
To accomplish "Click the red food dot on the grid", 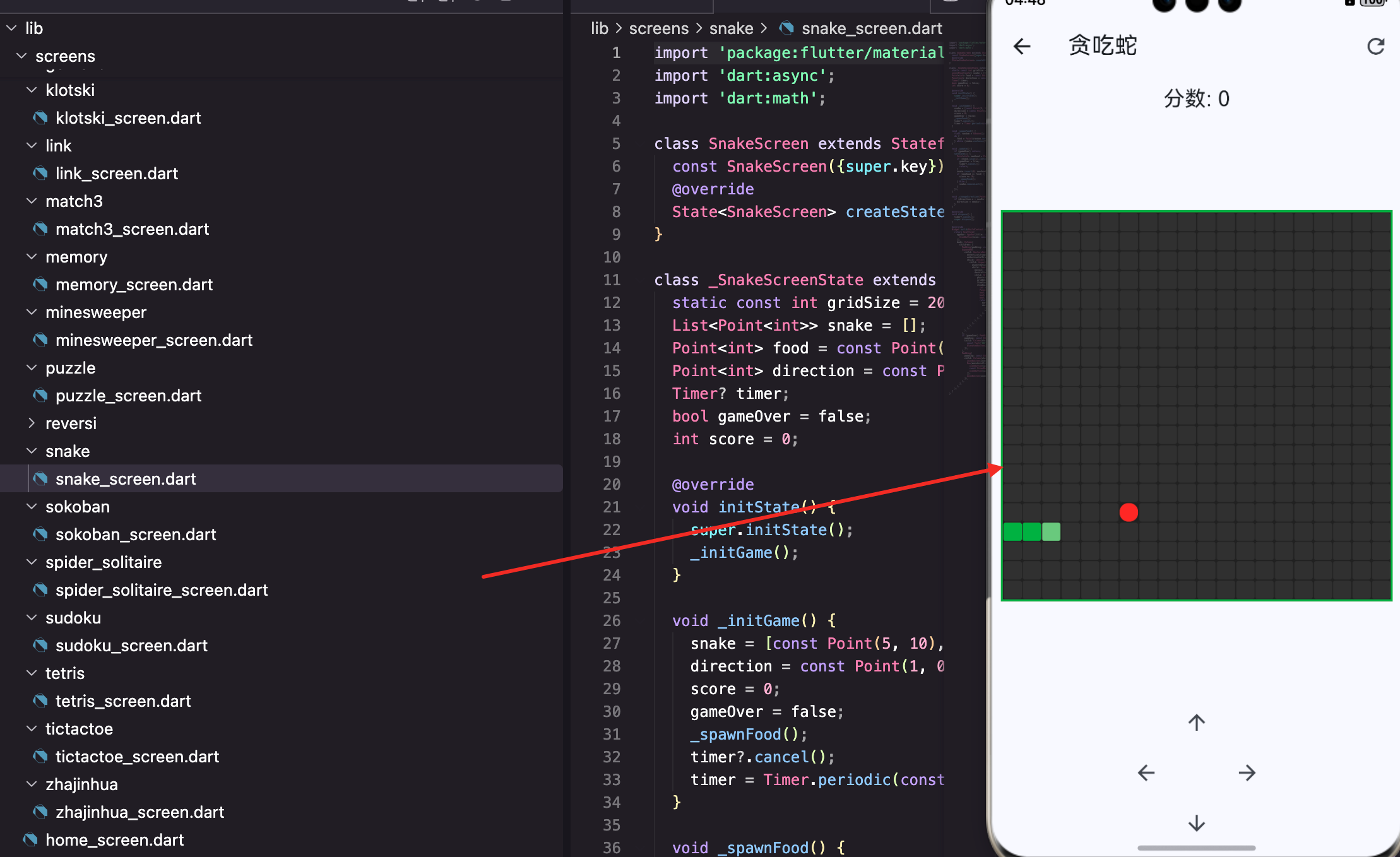I will click(1129, 512).
